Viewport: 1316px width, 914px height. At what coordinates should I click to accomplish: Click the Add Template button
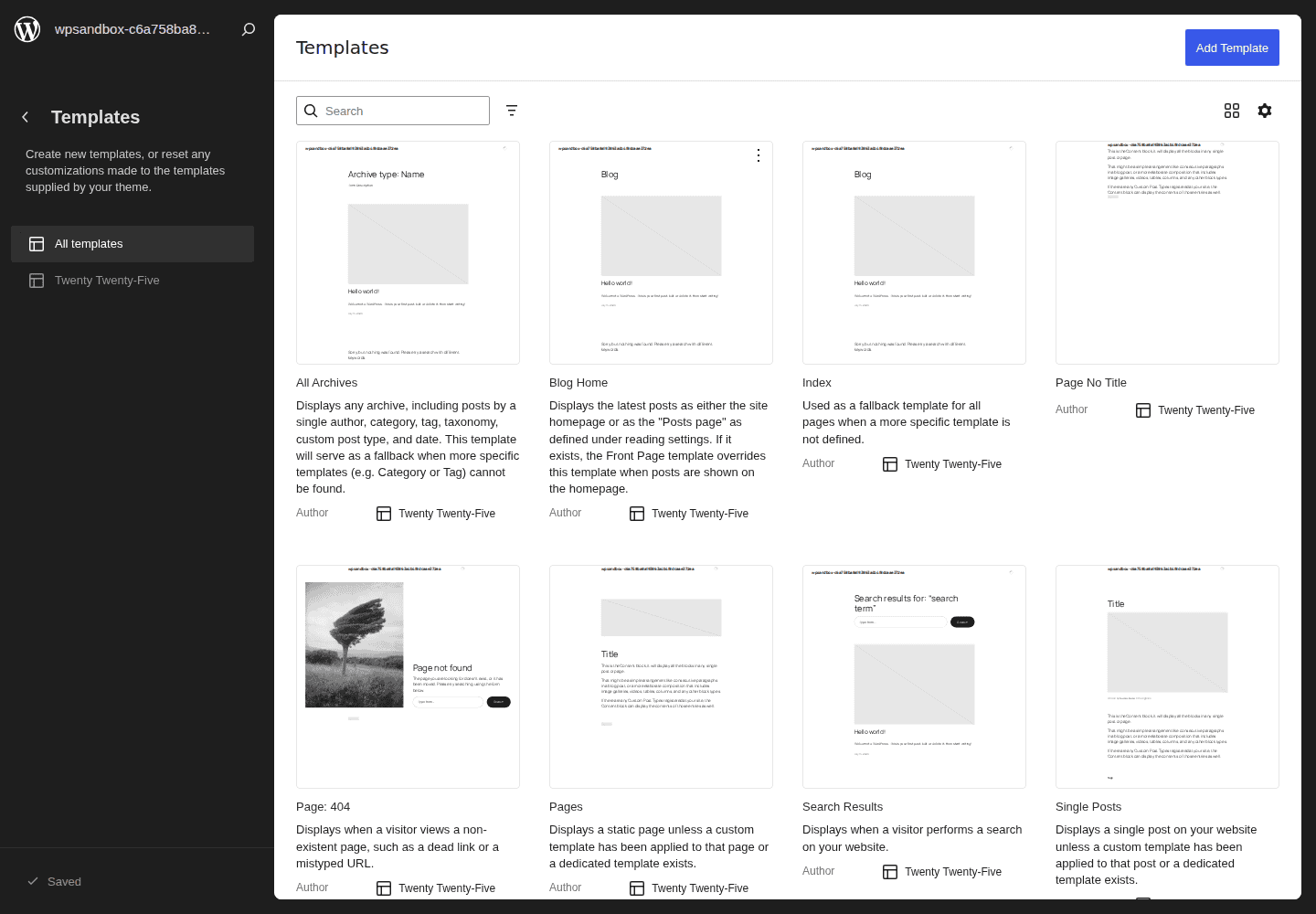1232,48
